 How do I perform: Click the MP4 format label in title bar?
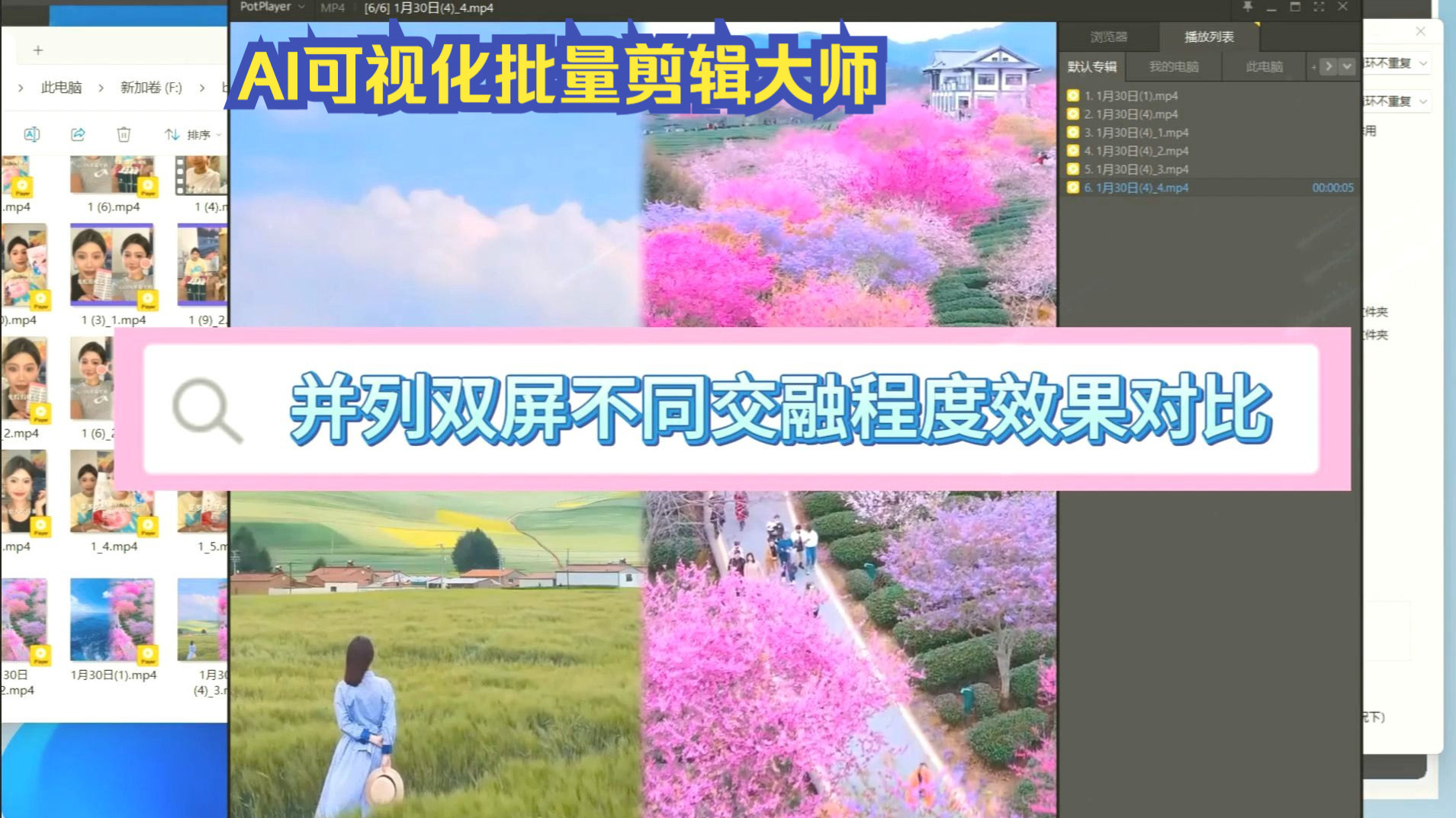[x=333, y=8]
